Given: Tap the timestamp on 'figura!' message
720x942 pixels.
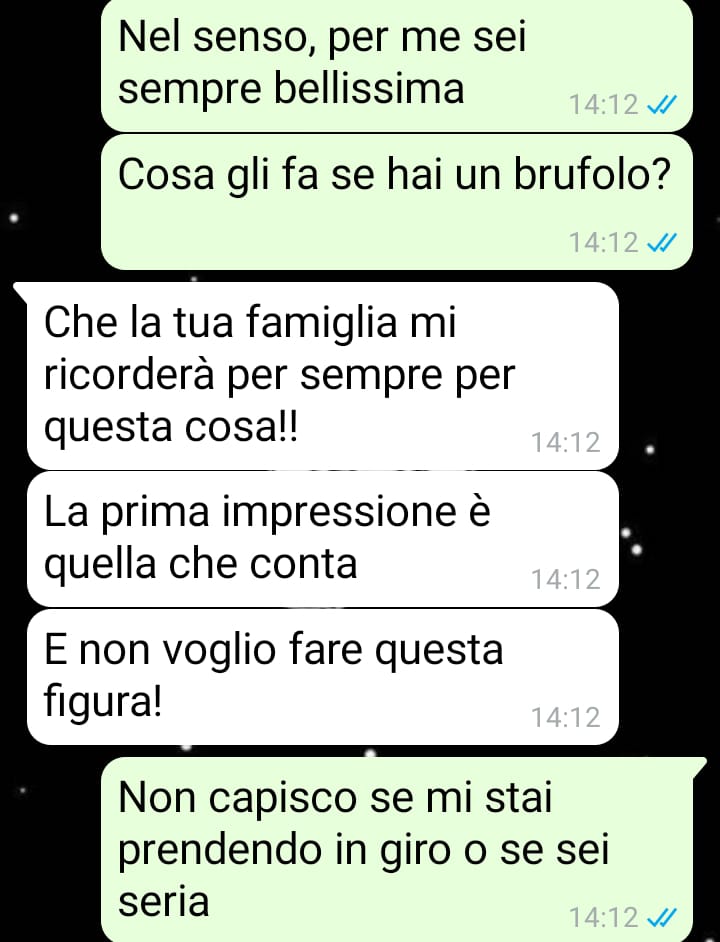Looking at the screenshot, I should (x=566, y=718).
